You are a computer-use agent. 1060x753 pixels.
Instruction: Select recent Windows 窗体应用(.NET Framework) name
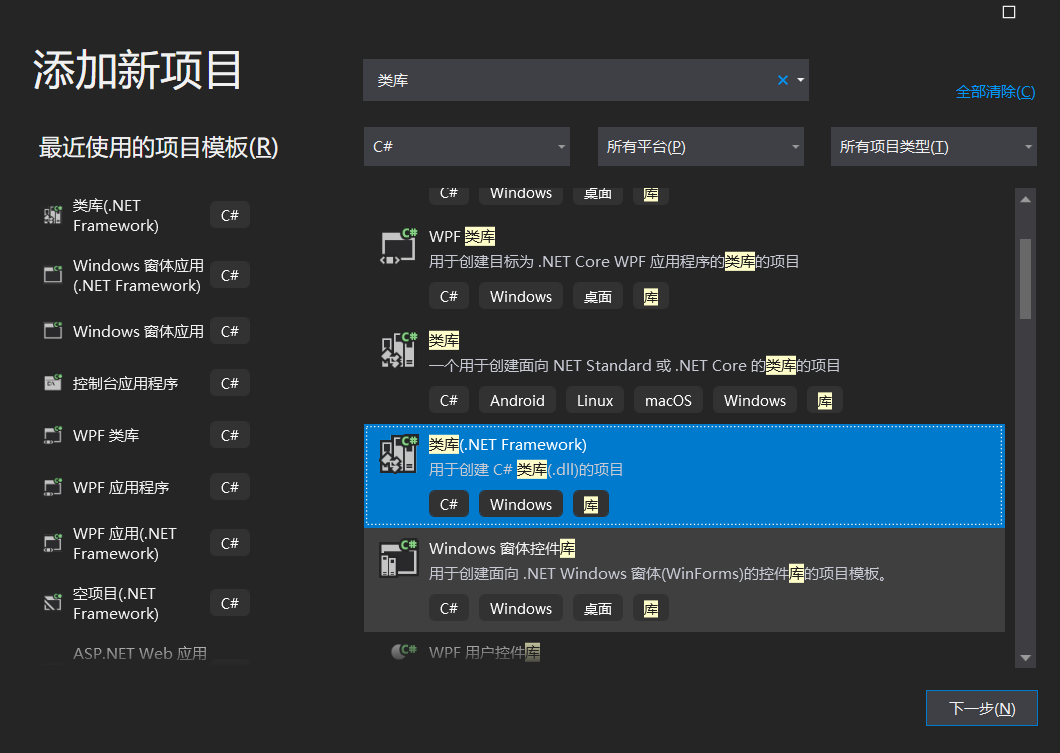coord(138,275)
